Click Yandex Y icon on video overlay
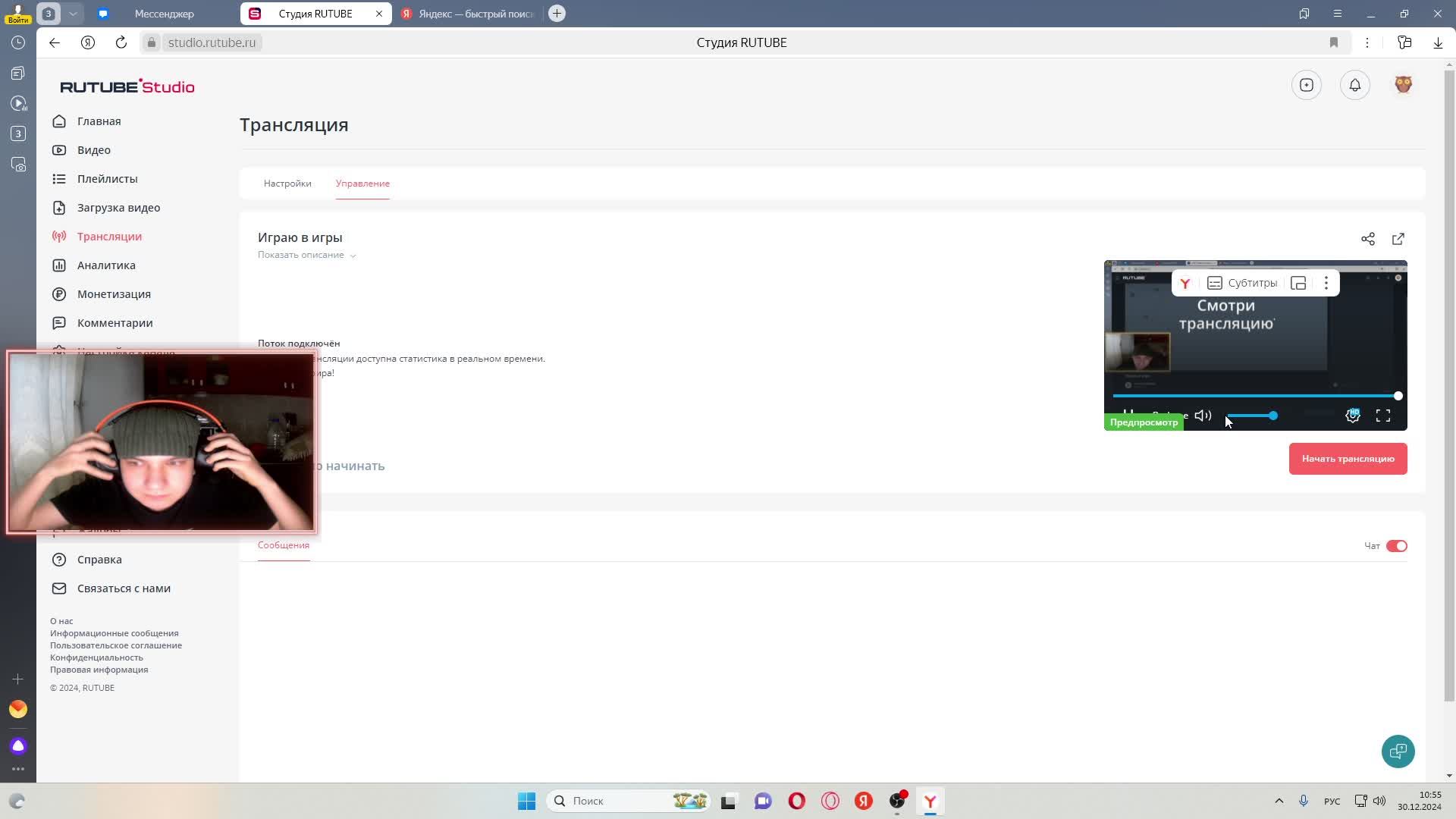The height and width of the screenshot is (819, 1456). [1185, 283]
